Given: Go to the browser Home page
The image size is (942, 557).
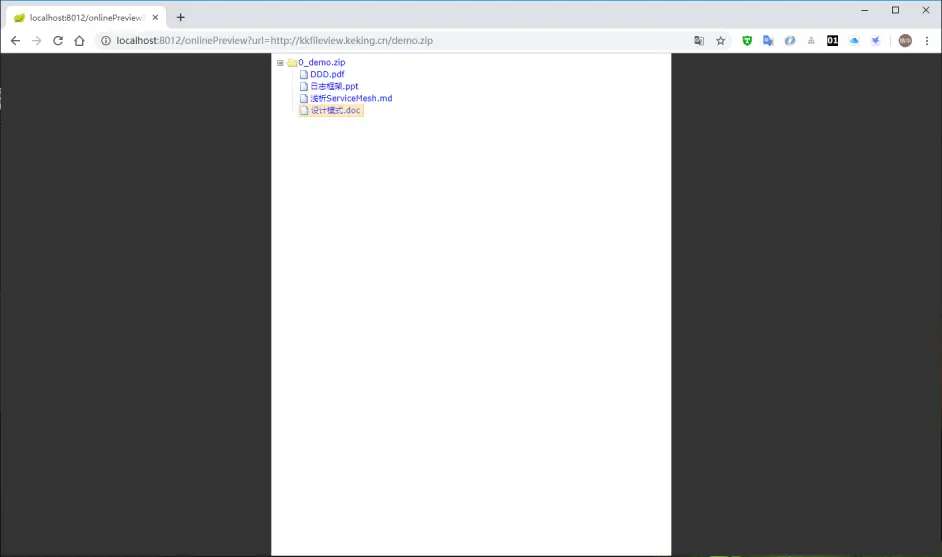Looking at the screenshot, I should 79,41.
